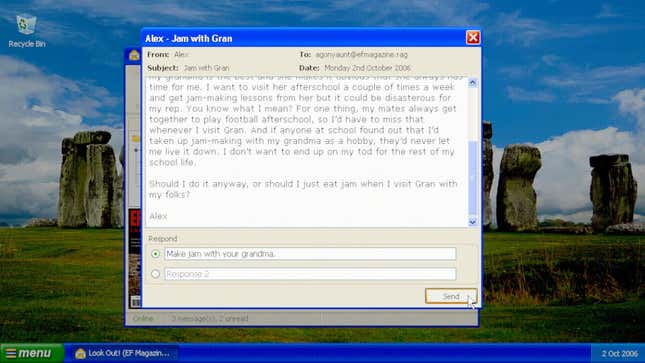Open the Recycle Bin desktop icon
The image size is (645, 363).
(x=26, y=30)
